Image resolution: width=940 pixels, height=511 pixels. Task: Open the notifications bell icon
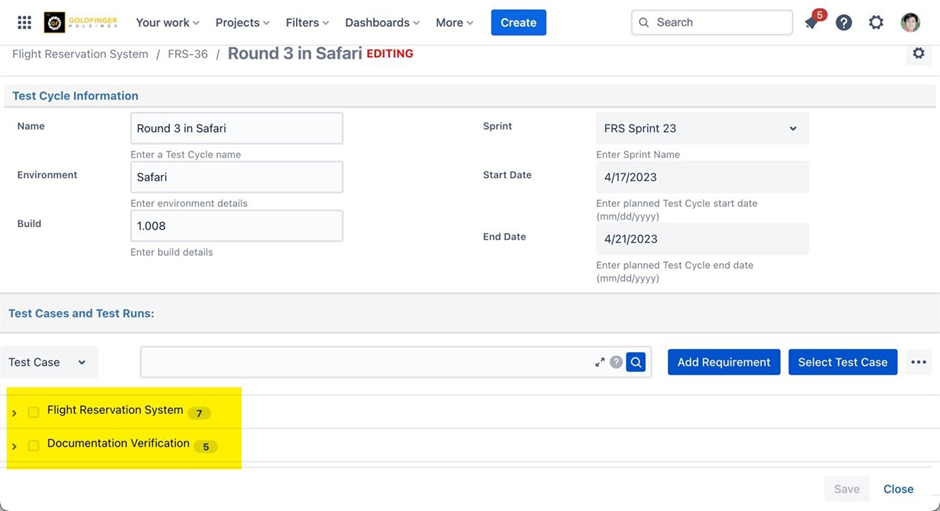tap(812, 22)
